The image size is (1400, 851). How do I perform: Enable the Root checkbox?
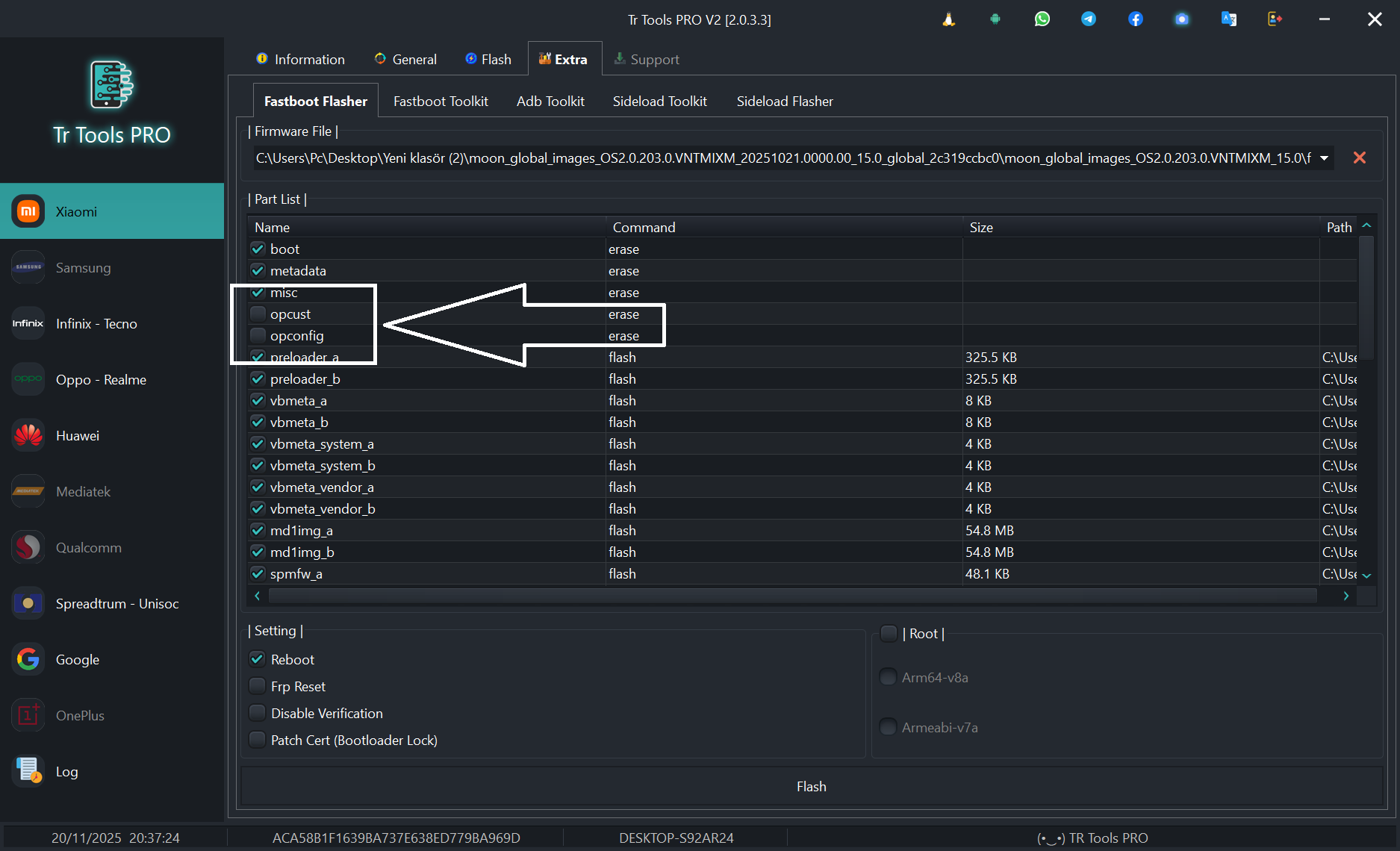pyautogui.click(x=889, y=634)
